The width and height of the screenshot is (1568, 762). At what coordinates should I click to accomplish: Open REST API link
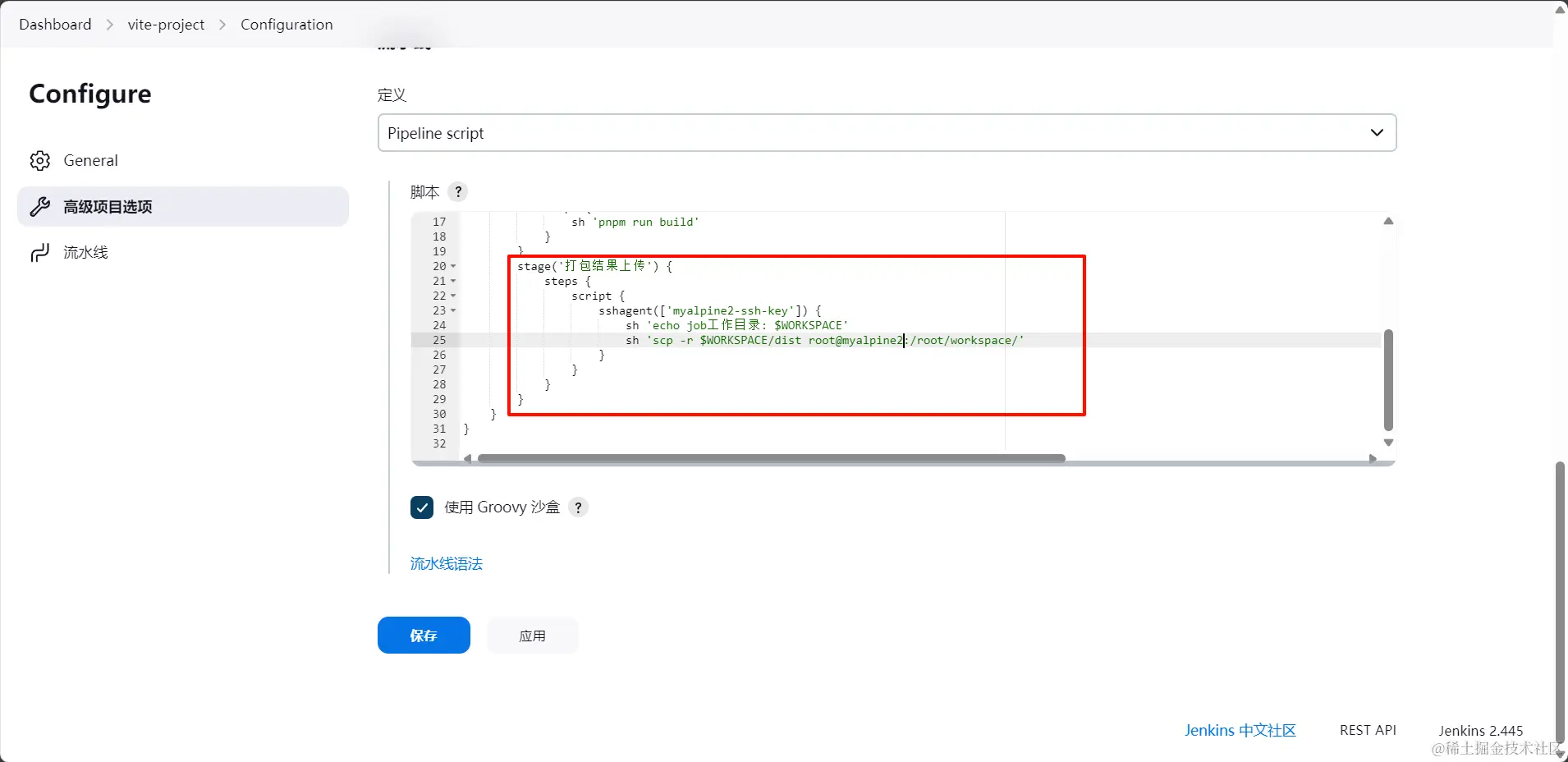pos(1368,730)
